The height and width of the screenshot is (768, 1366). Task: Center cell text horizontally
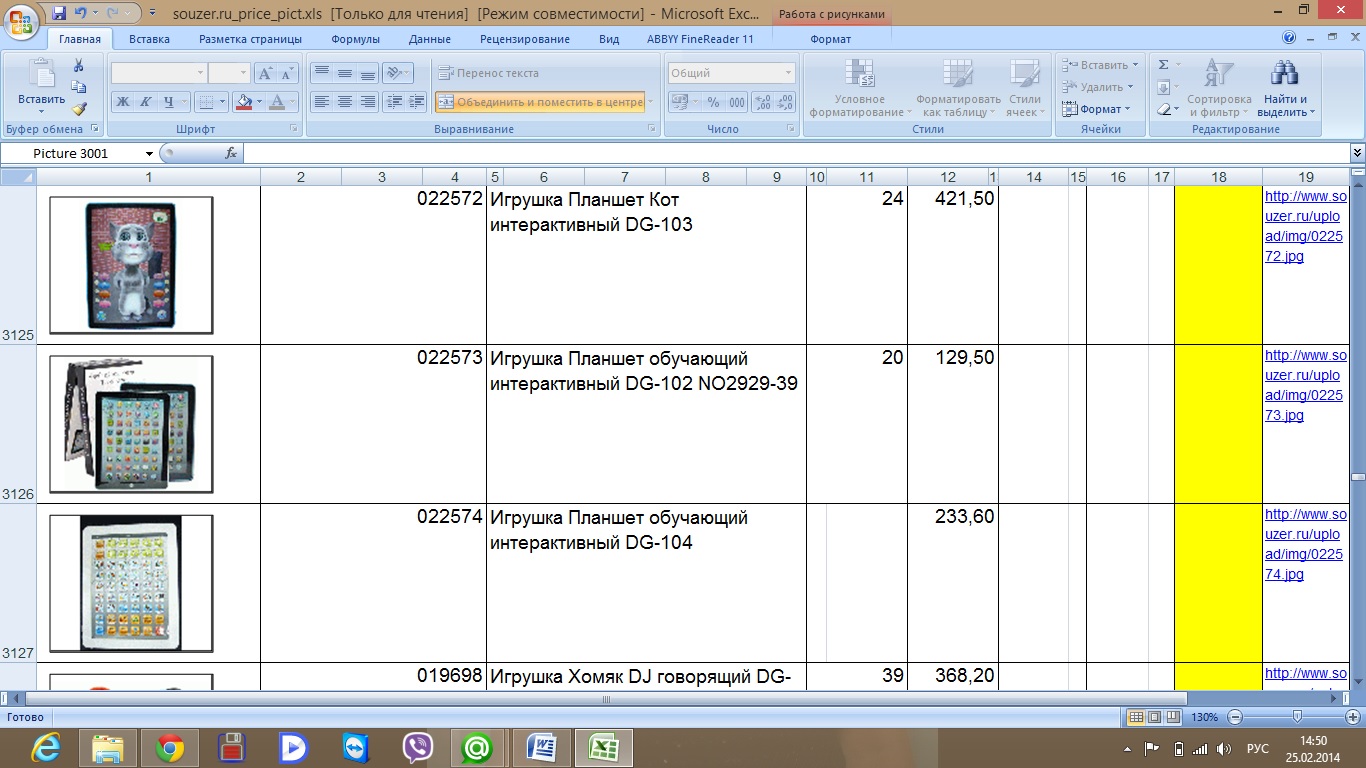coord(344,102)
